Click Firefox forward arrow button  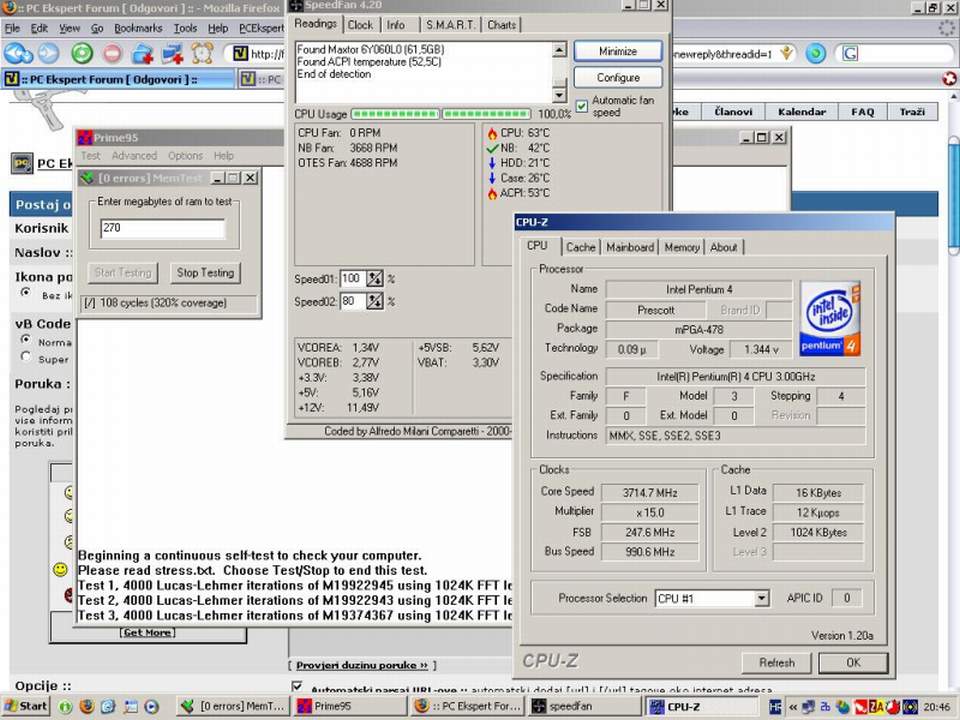click(49, 54)
